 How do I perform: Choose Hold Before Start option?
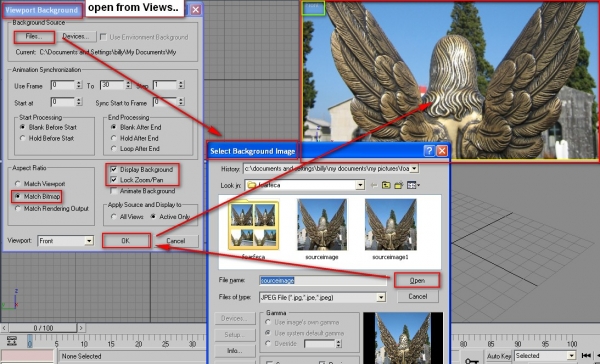click(23, 138)
